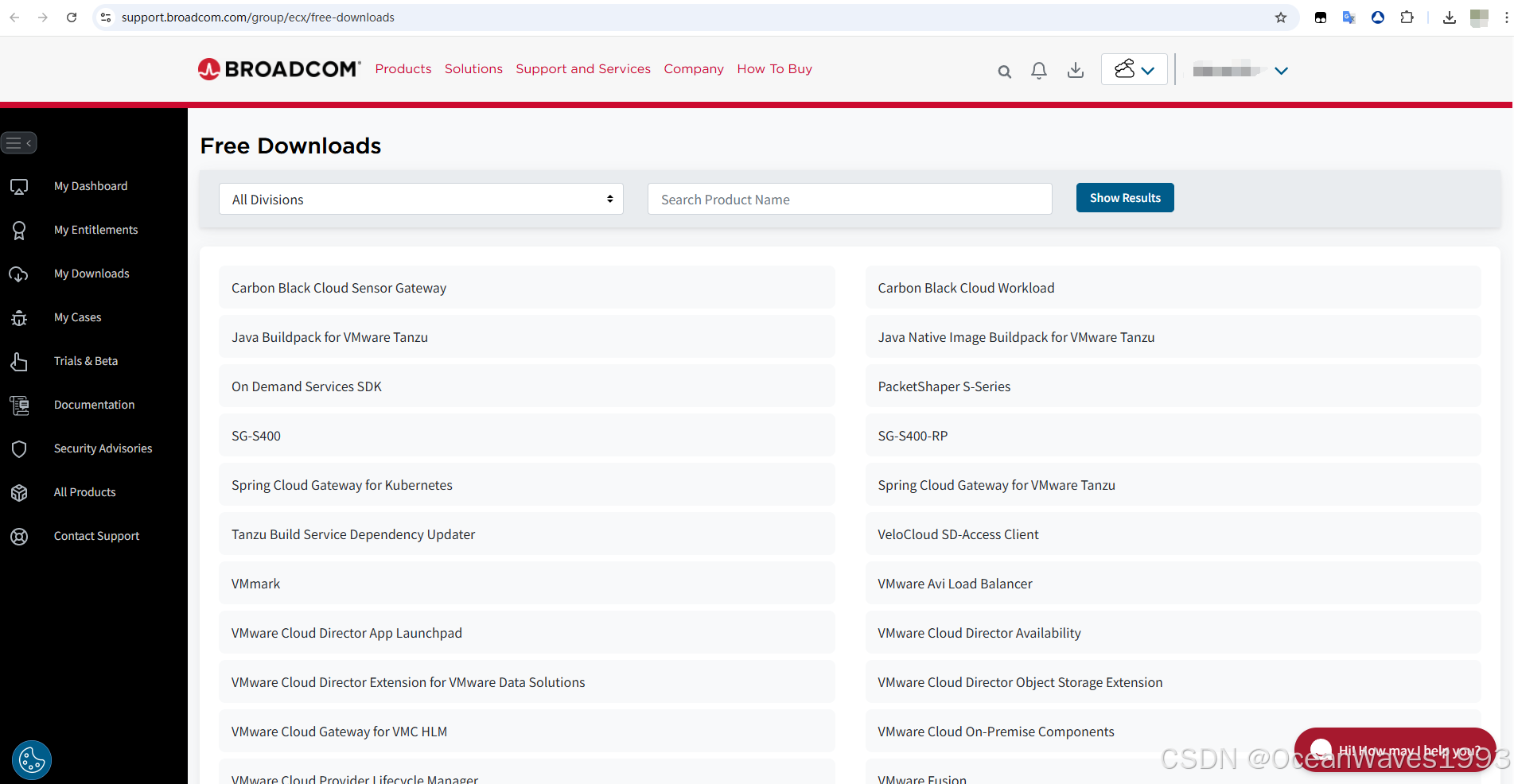Expand the user account menu chevron

[x=1281, y=71]
